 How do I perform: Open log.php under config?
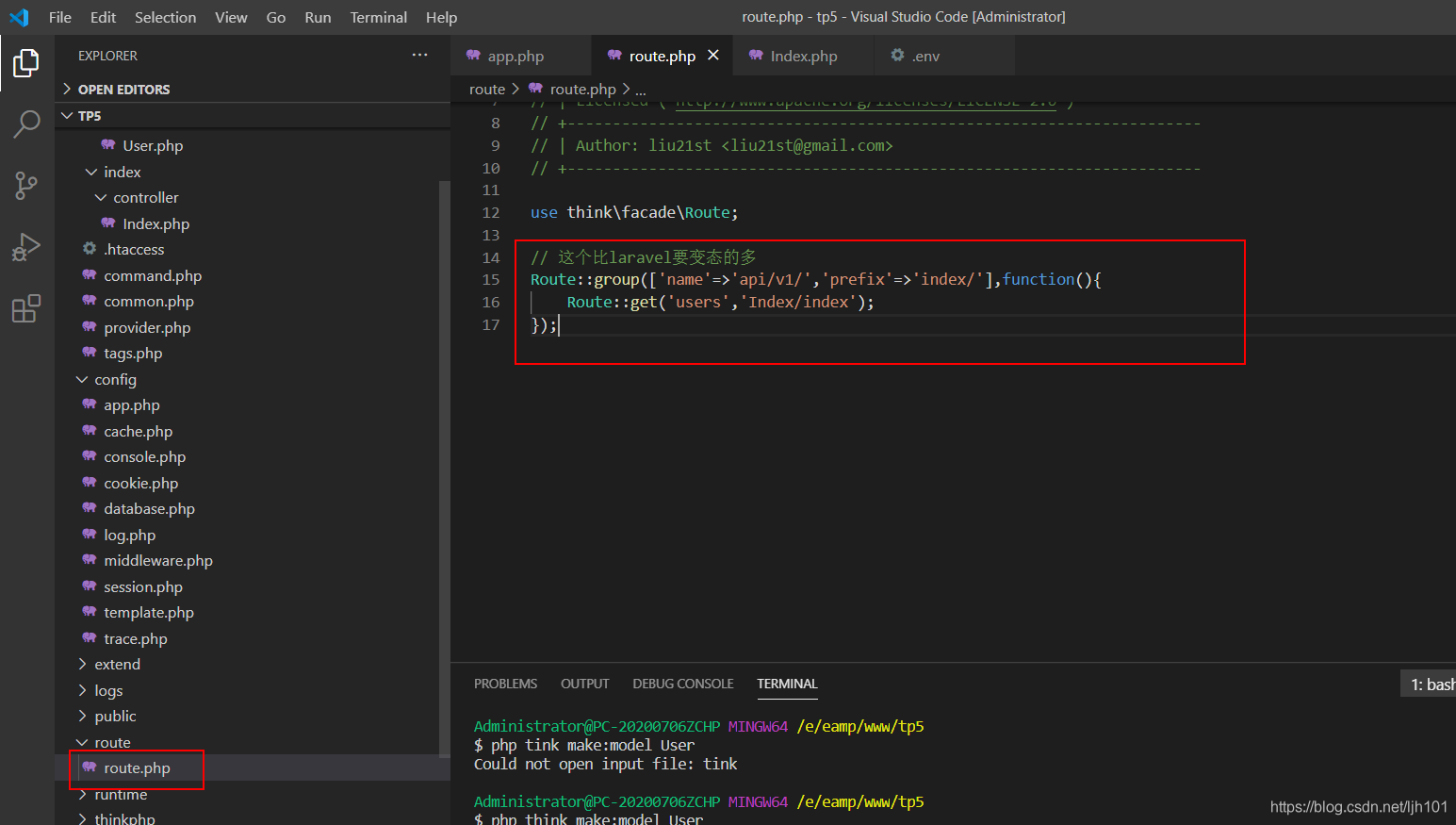click(129, 535)
